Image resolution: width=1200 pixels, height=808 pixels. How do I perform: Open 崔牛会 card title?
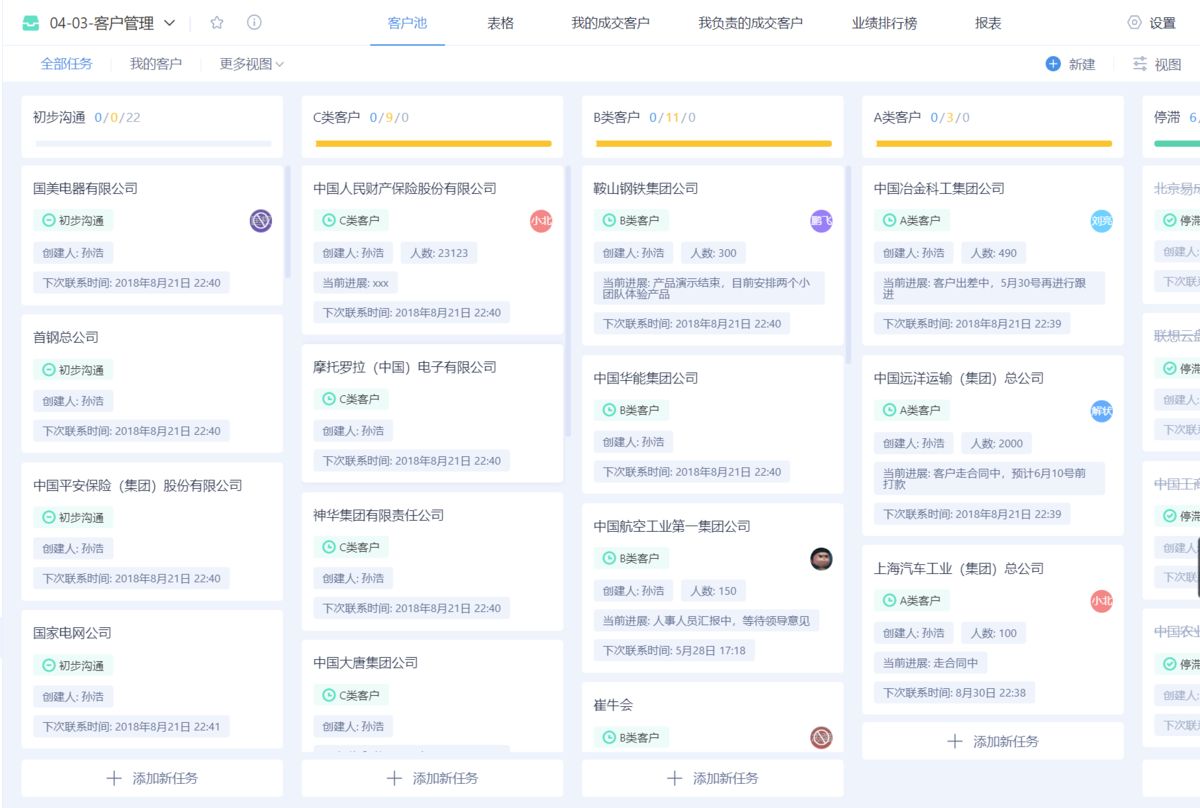(613, 706)
